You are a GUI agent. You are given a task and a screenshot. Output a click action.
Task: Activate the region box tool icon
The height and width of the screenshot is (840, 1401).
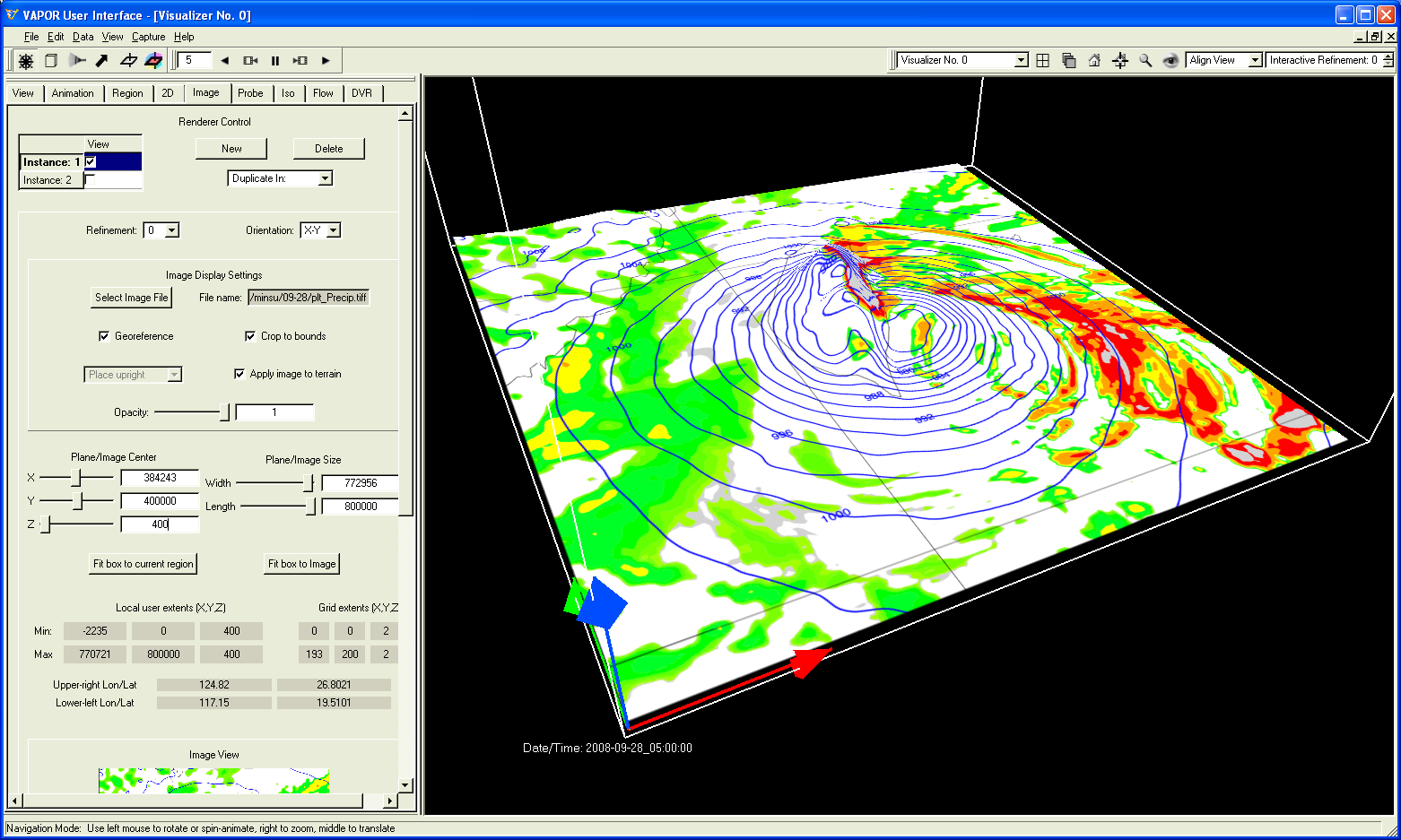[51, 61]
